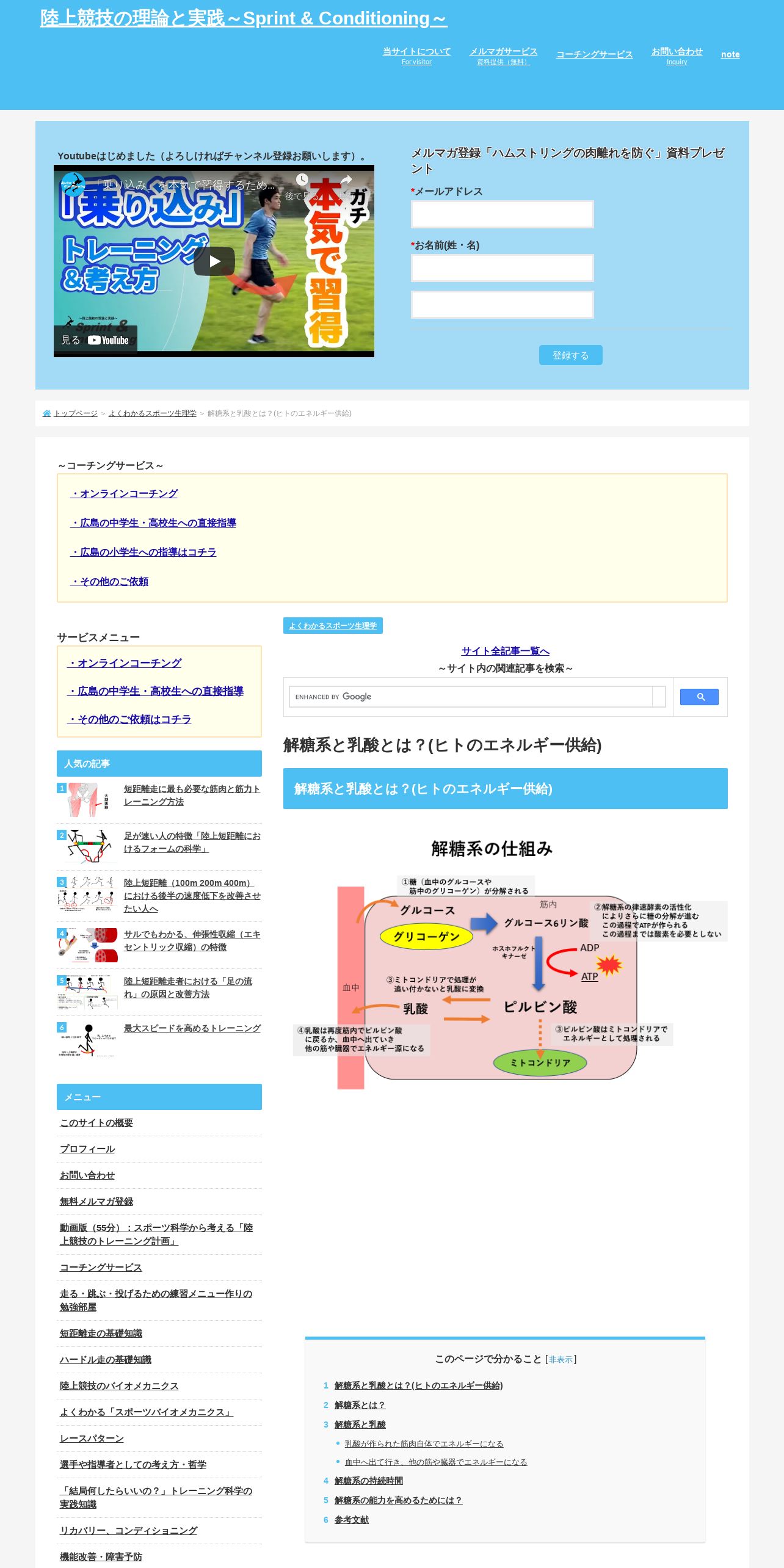The image size is (784, 1568).
Task: Click the channel avatar icon on video
Action: coord(73,184)
